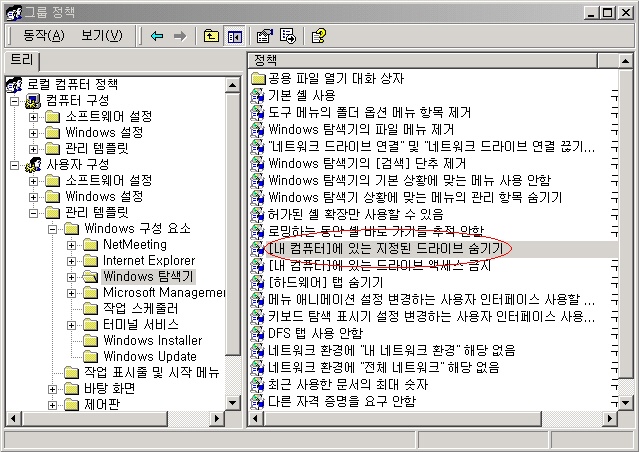Click the Up One Level folder icon

(x=210, y=36)
